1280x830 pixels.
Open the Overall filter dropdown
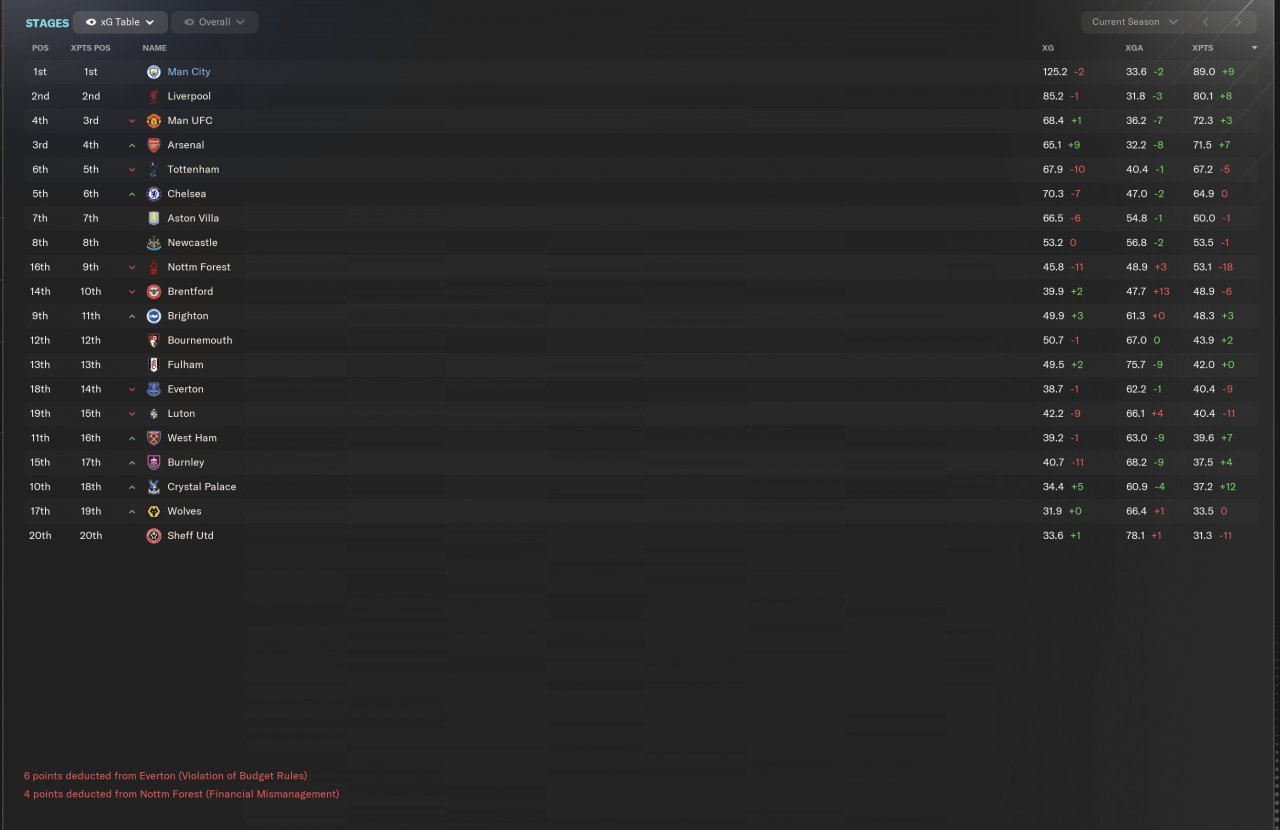214,22
